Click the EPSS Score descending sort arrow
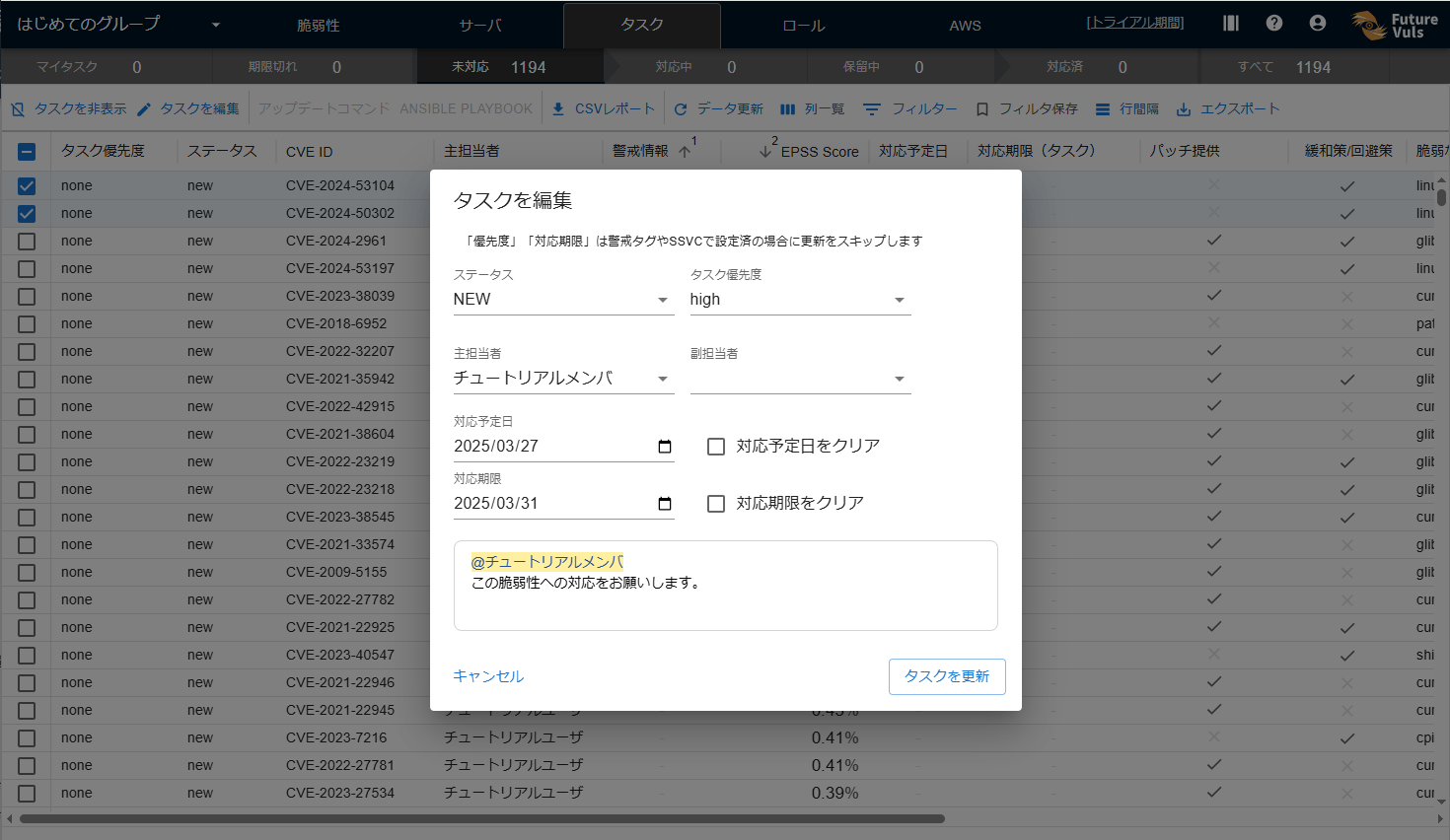 (765, 152)
